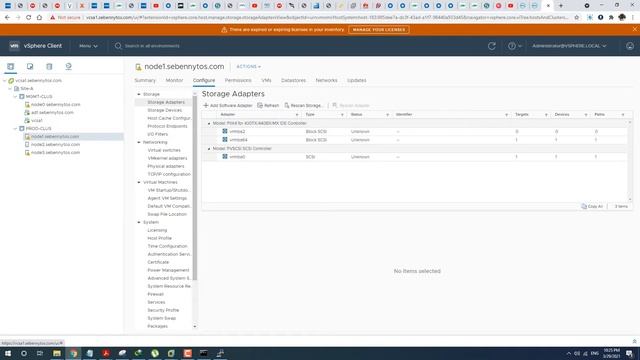The height and width of the screenshot is (360, 640).
Task: Open Virtual switches in Configure menu
Action: [x=164, y=150]
